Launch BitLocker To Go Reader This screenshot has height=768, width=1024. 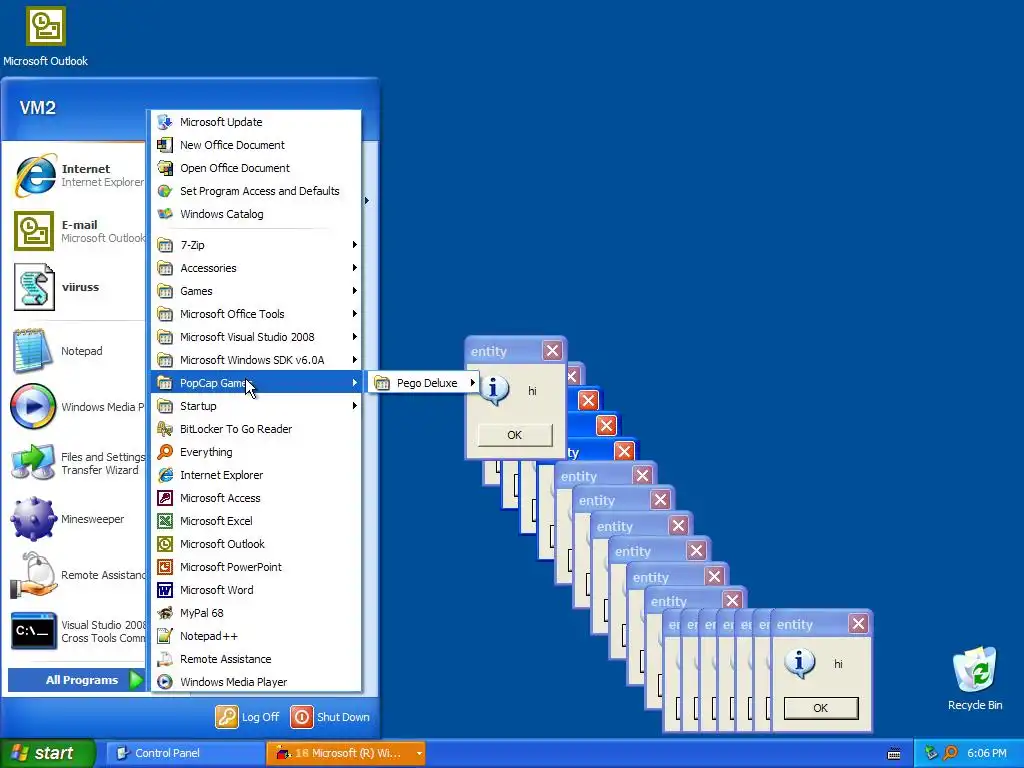[256, 429]
